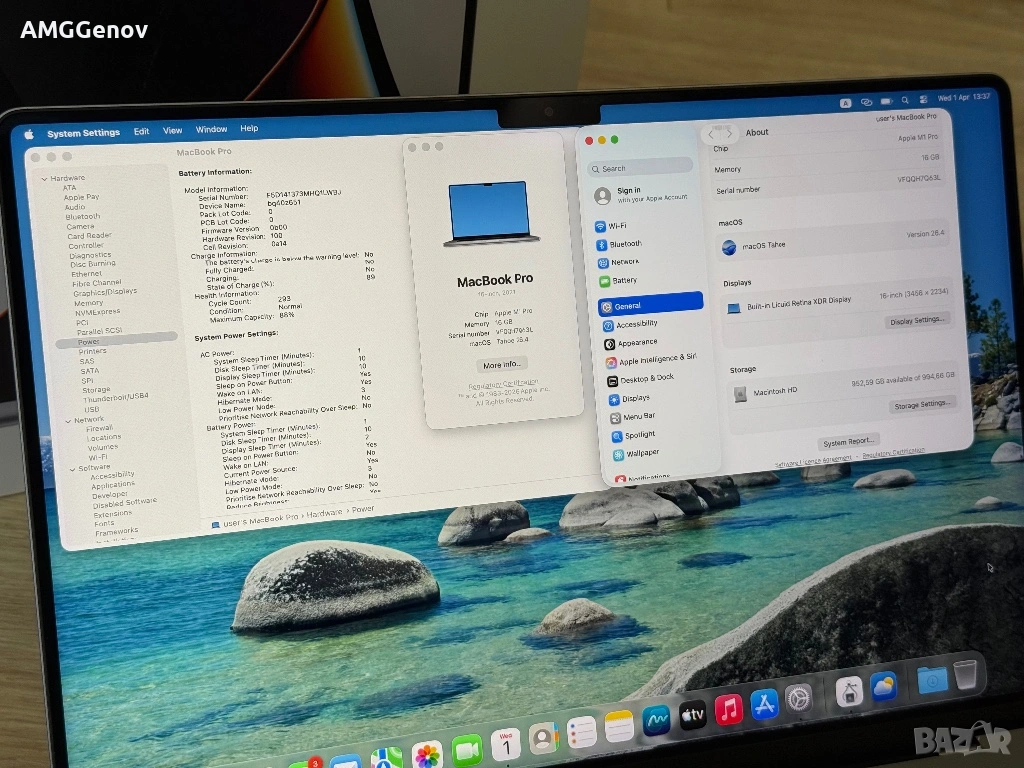Collapse the Software tree section
Image resolution: width=1024 pixels, height=768 pixels.
[71, 468]
